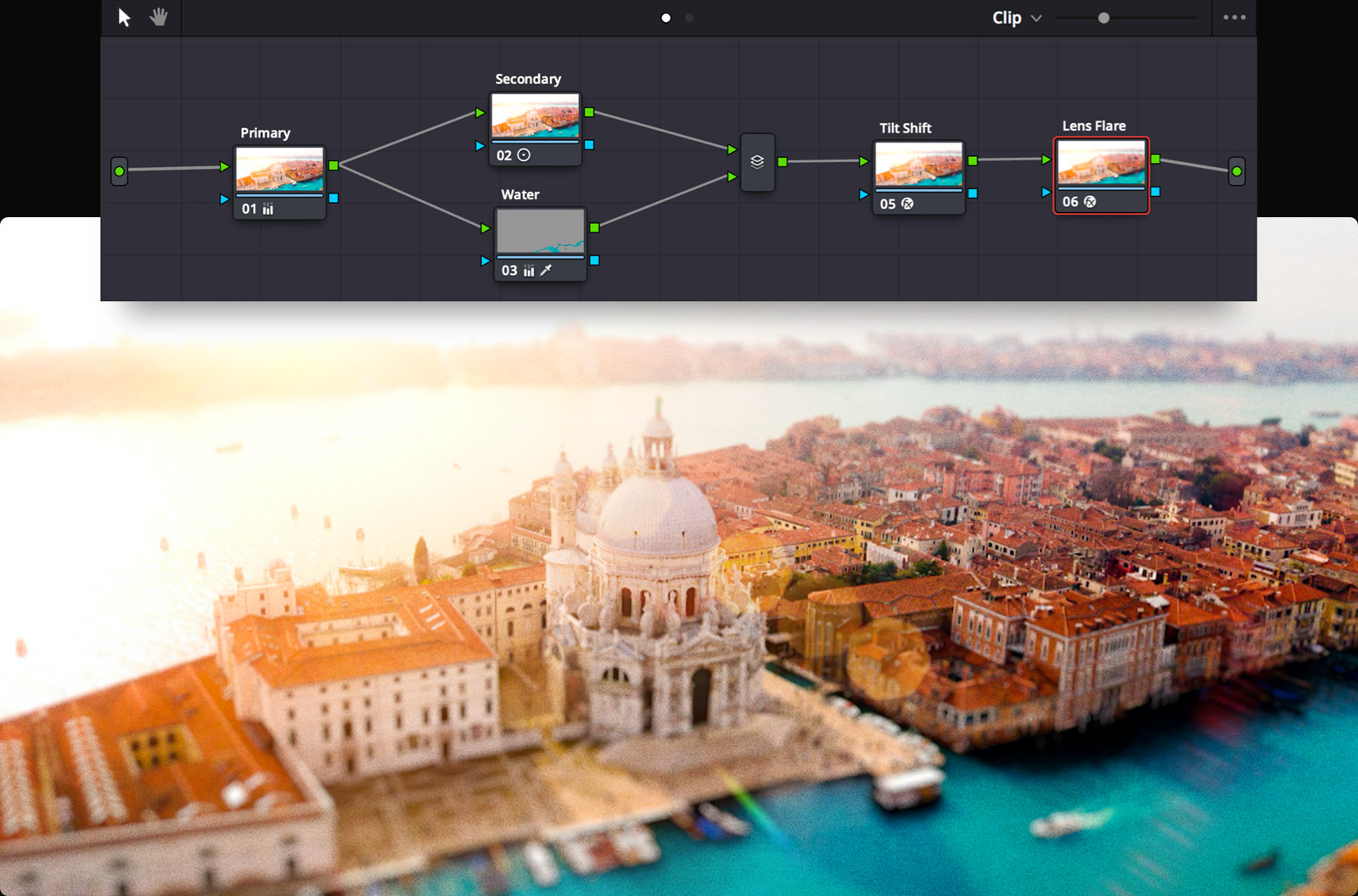Click the source input node on the far left
1358x896 pixels.
[x=119, y=172]
